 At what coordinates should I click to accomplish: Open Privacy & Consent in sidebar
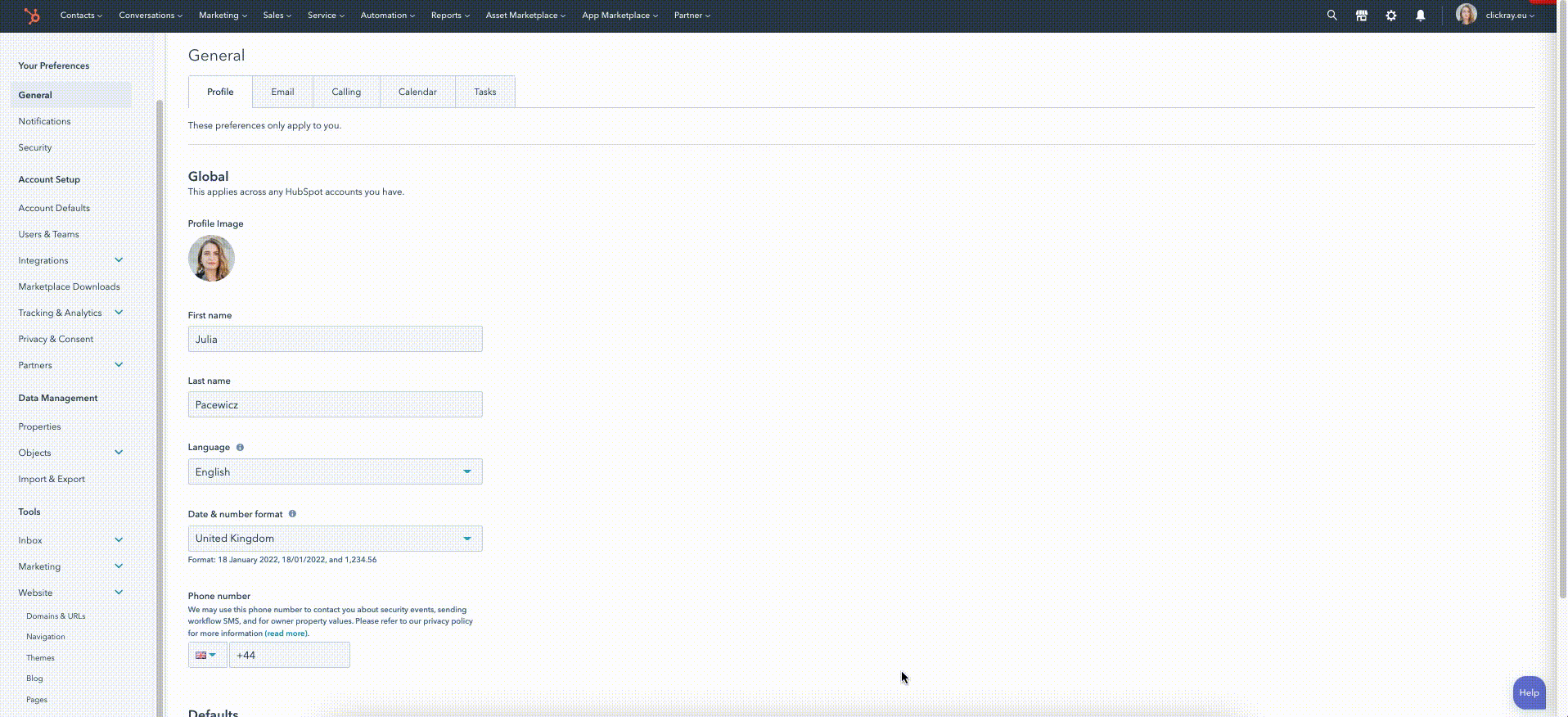pos(56,339)
